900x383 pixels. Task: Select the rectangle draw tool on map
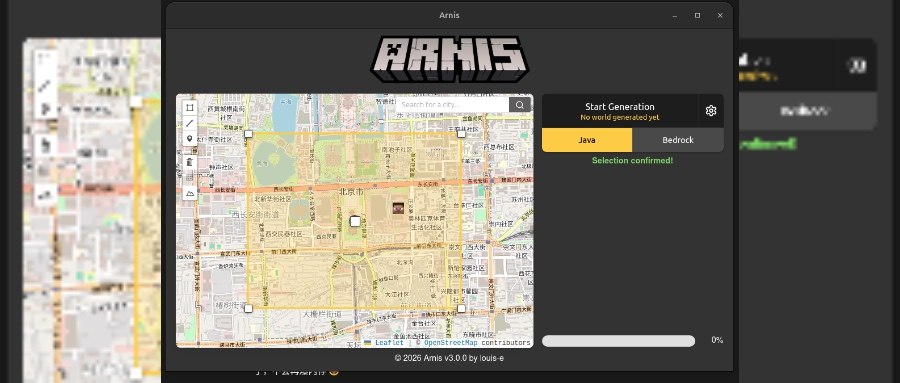(x=189, y=107)
